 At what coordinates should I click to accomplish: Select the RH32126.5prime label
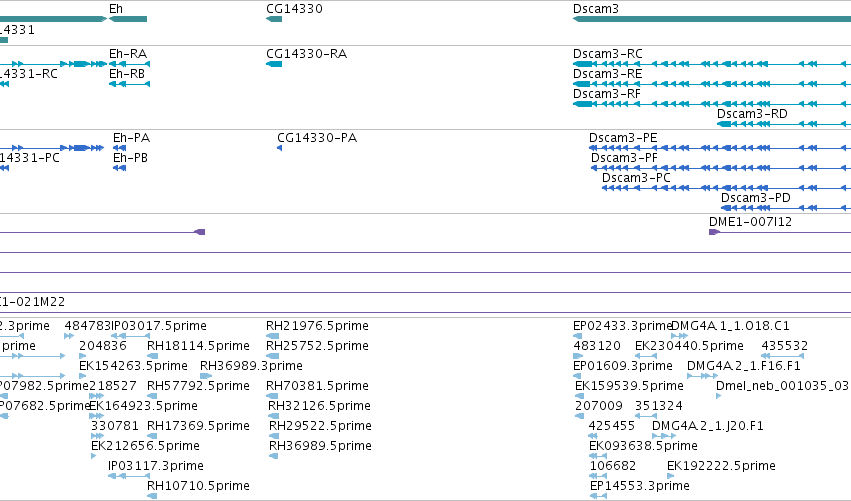[319, 407]
